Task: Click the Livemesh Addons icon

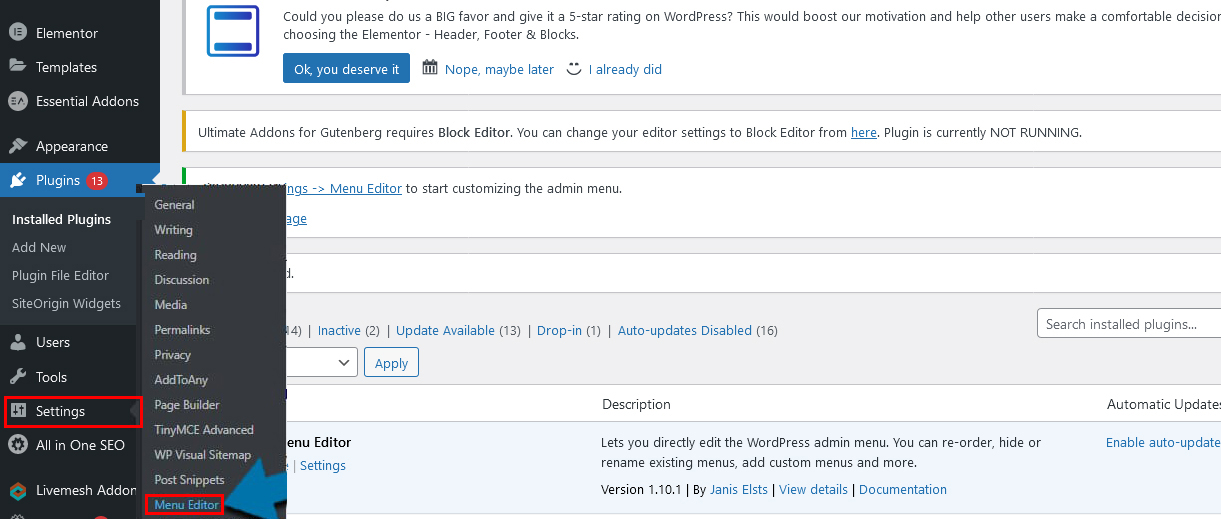Action: [17, 490]
